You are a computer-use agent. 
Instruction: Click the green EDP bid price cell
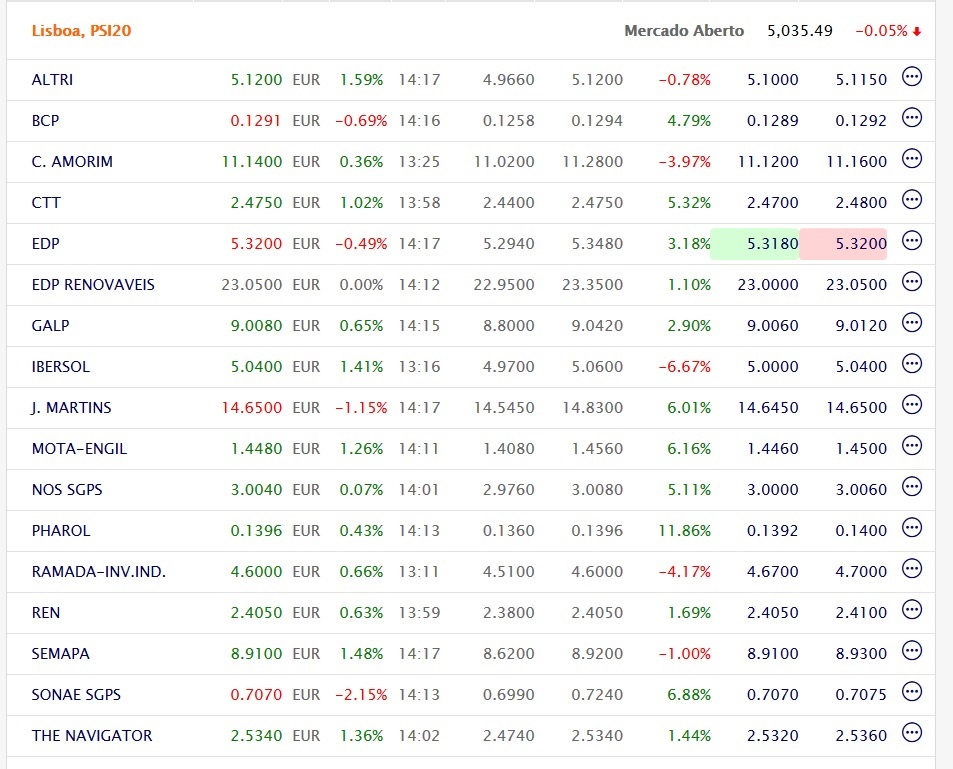pos(755,244)
